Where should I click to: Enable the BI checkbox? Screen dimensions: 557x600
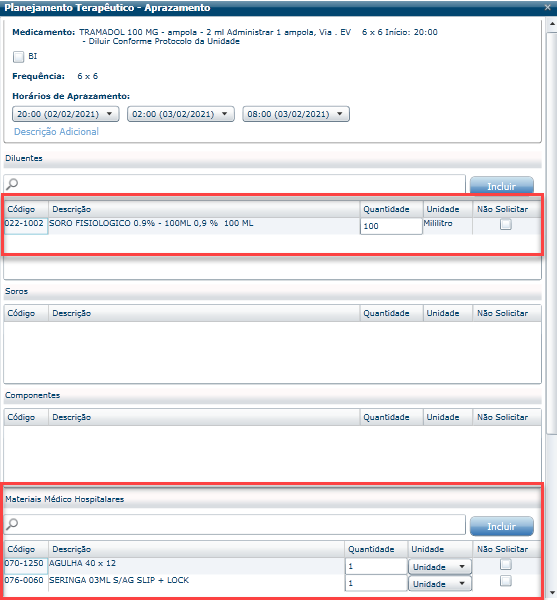(18, 57)
